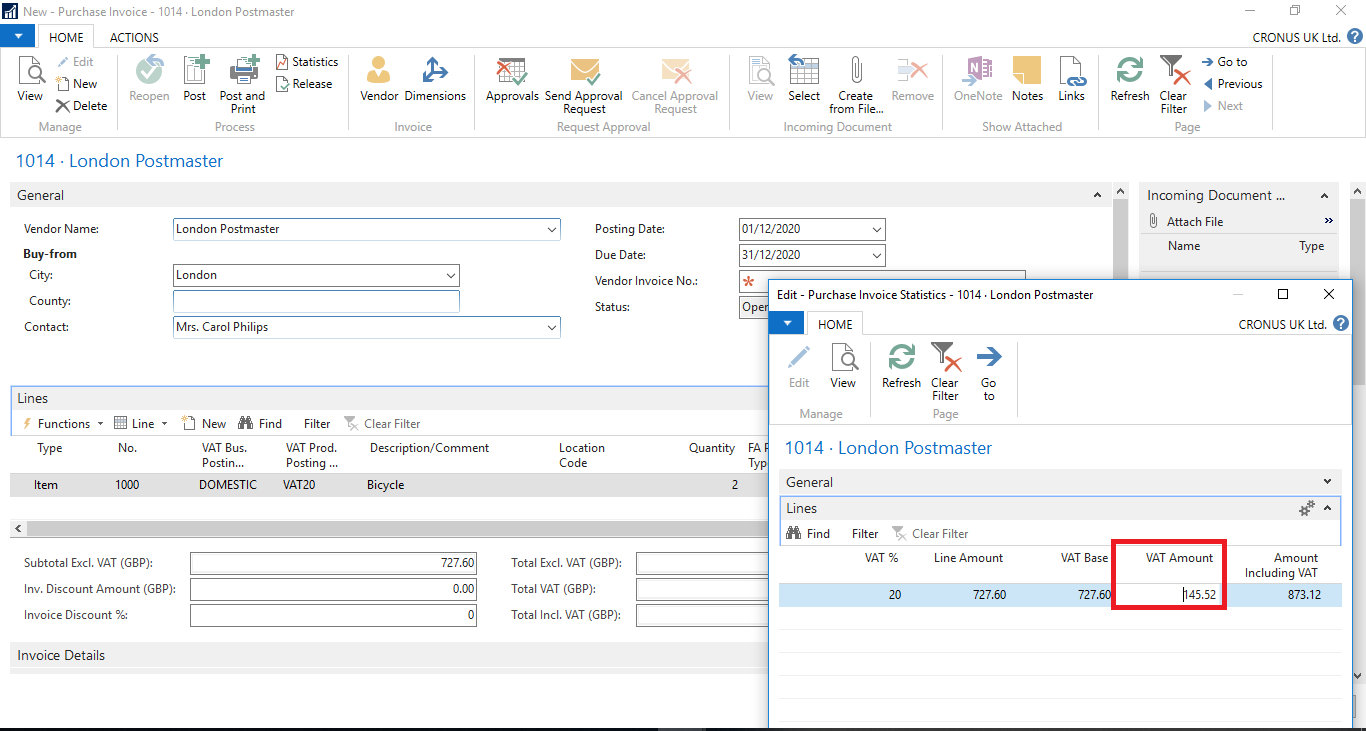Click the Invoice Discount % field
The width and height of the screenshot is (1366, 731).
point(333,615)
